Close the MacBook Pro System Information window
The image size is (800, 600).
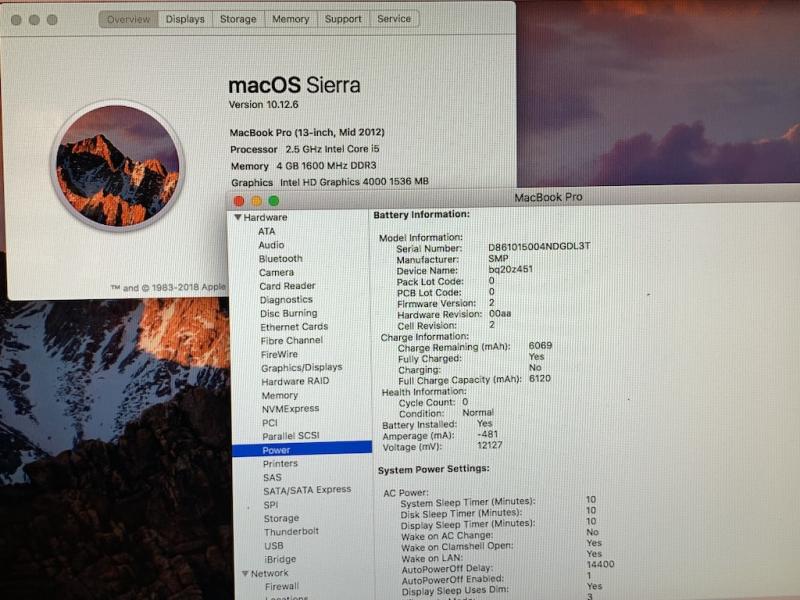(239, 201)
